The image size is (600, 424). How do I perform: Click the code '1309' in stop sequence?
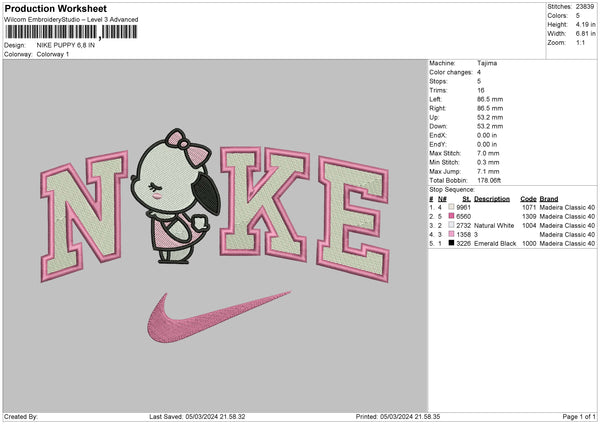[x=529, y=217]
